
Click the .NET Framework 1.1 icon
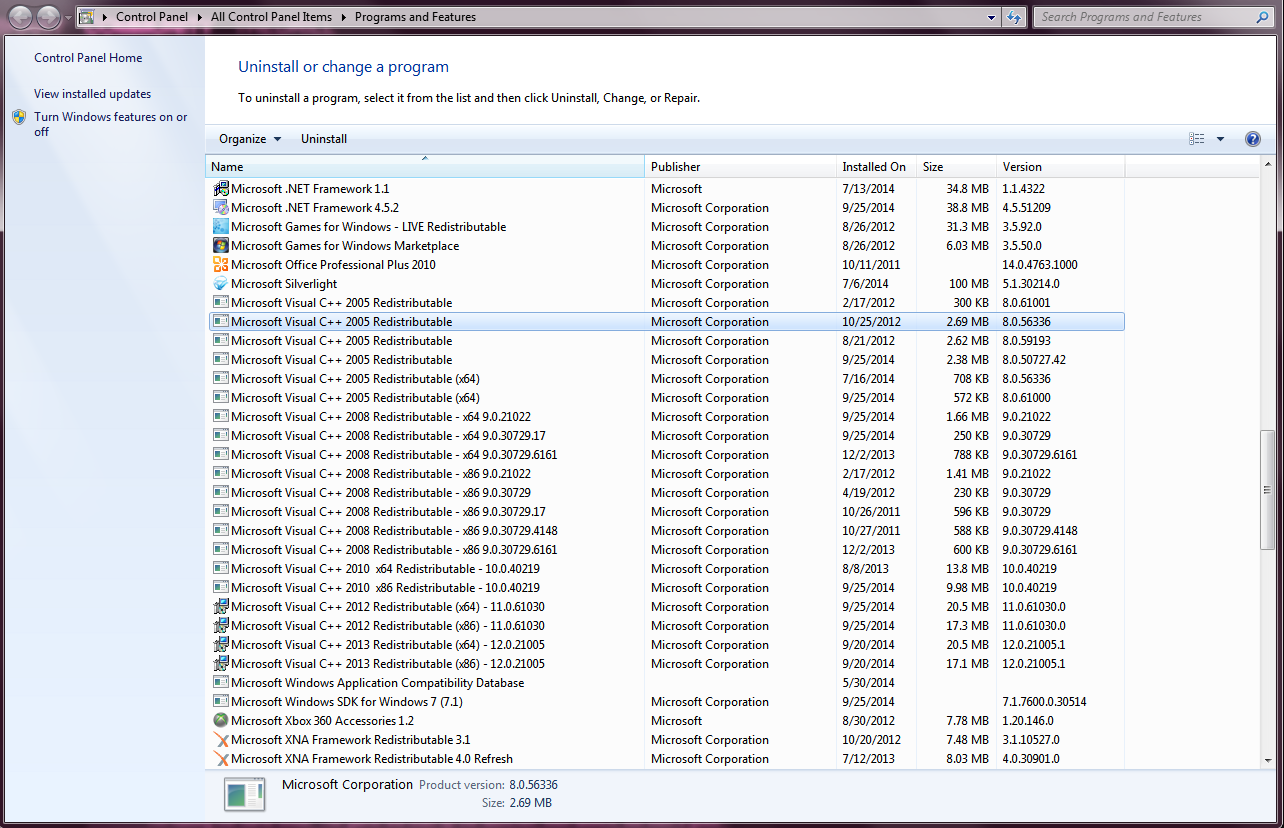tap(221, 189)
